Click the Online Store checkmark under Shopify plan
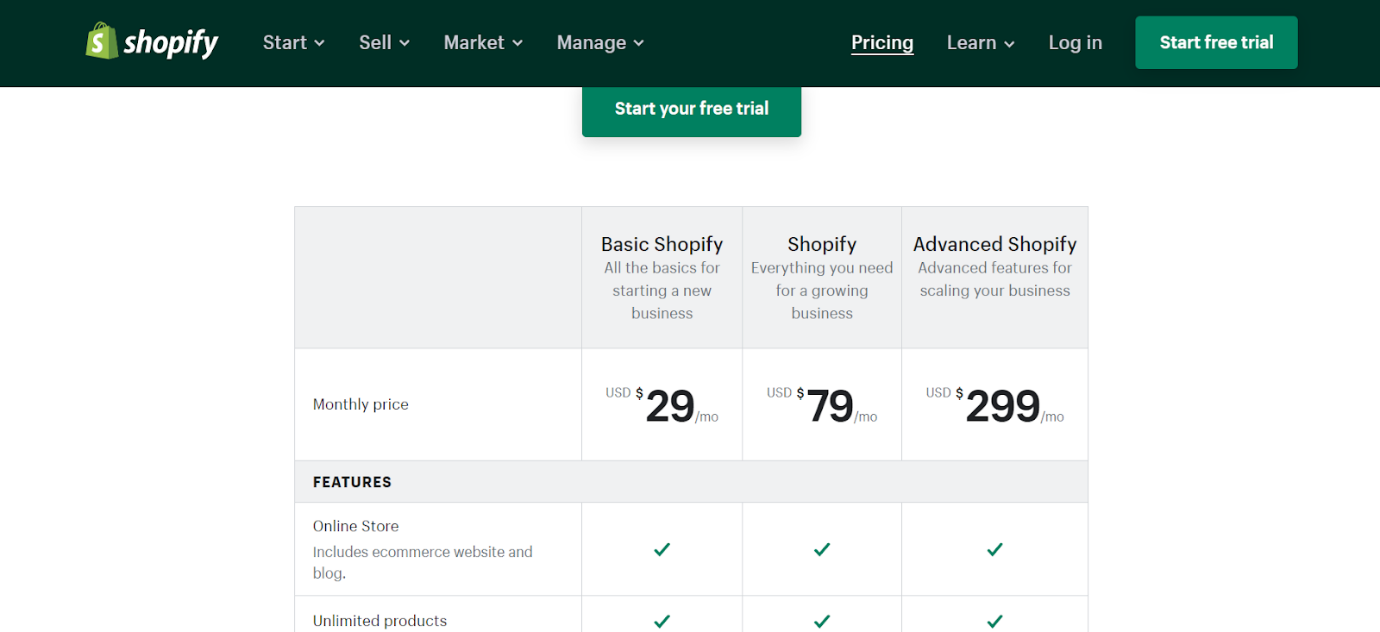The width and height of the screenshot is (1380, 632). click(x=822, y=549)
